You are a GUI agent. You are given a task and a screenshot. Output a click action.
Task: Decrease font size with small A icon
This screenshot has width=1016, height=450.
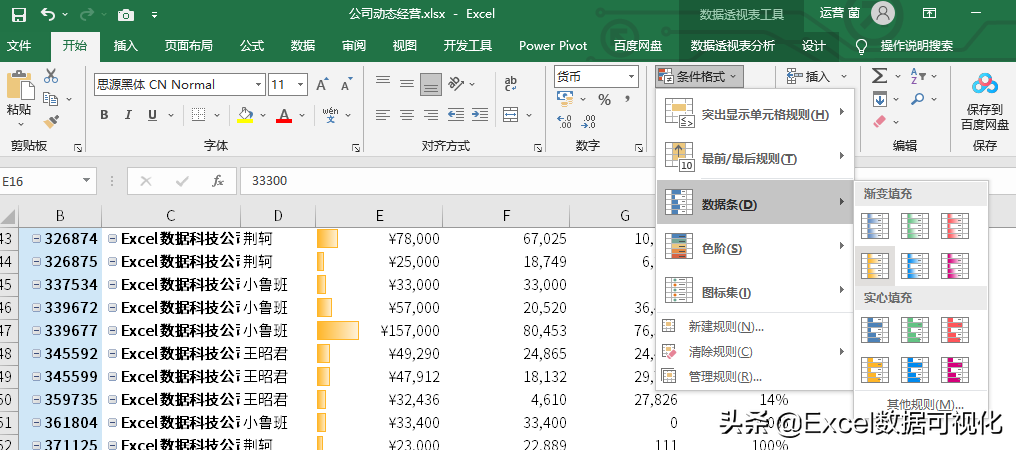click(347, 84)
